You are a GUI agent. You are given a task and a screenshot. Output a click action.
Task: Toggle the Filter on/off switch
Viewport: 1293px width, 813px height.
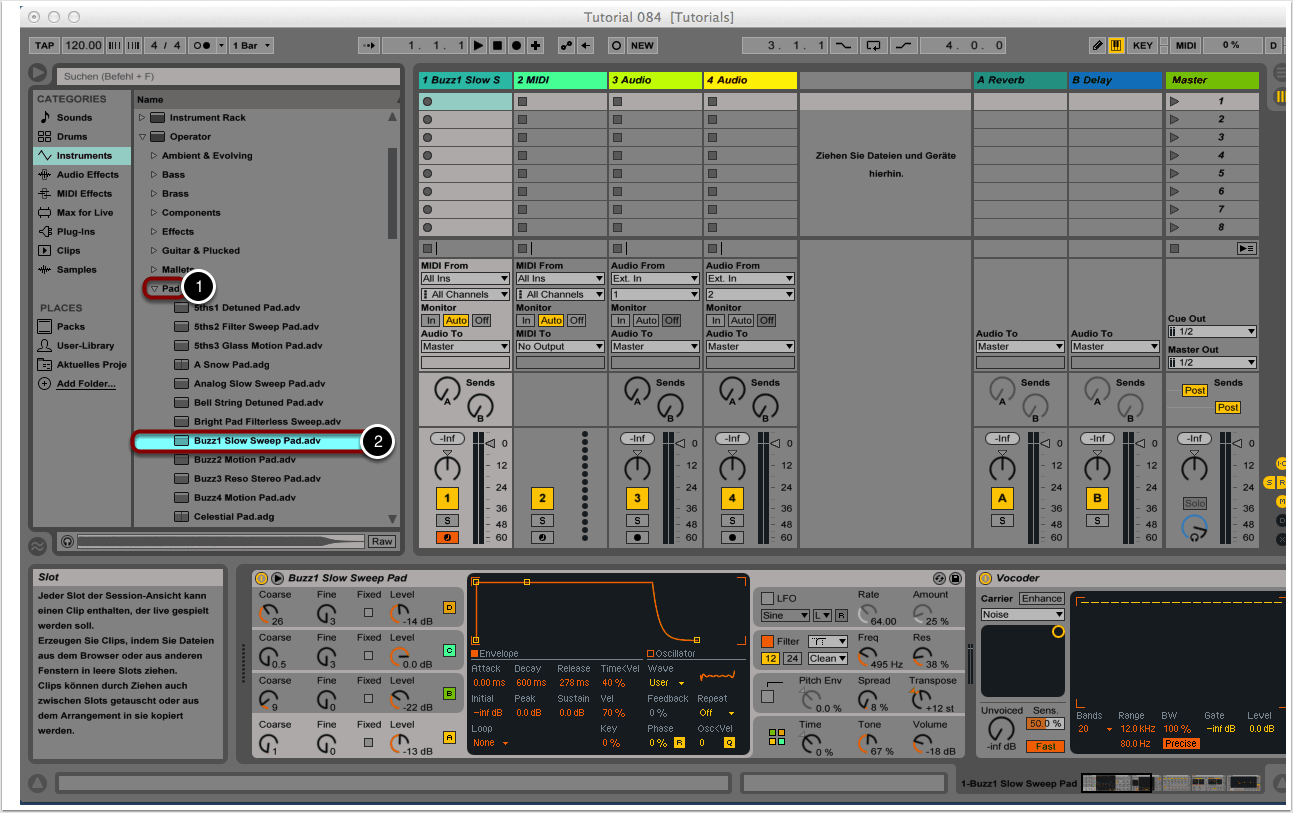point(767,641)
